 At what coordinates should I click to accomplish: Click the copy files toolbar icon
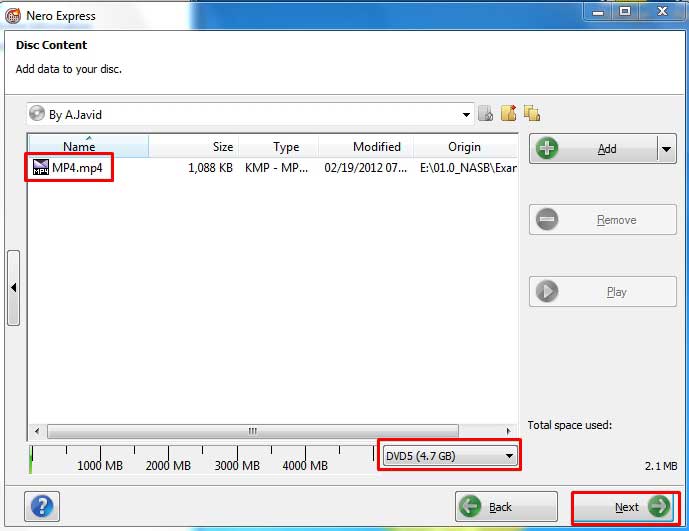[x=532, y=113]
